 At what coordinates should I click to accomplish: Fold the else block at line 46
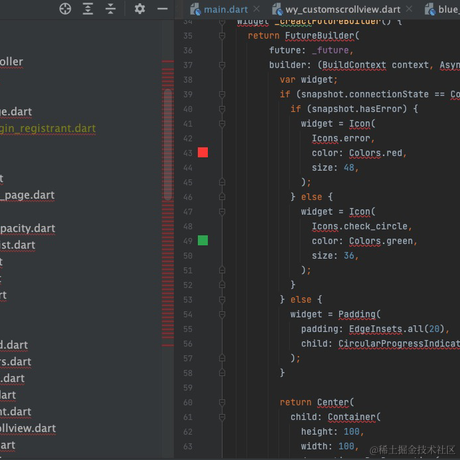coord(222,197)
